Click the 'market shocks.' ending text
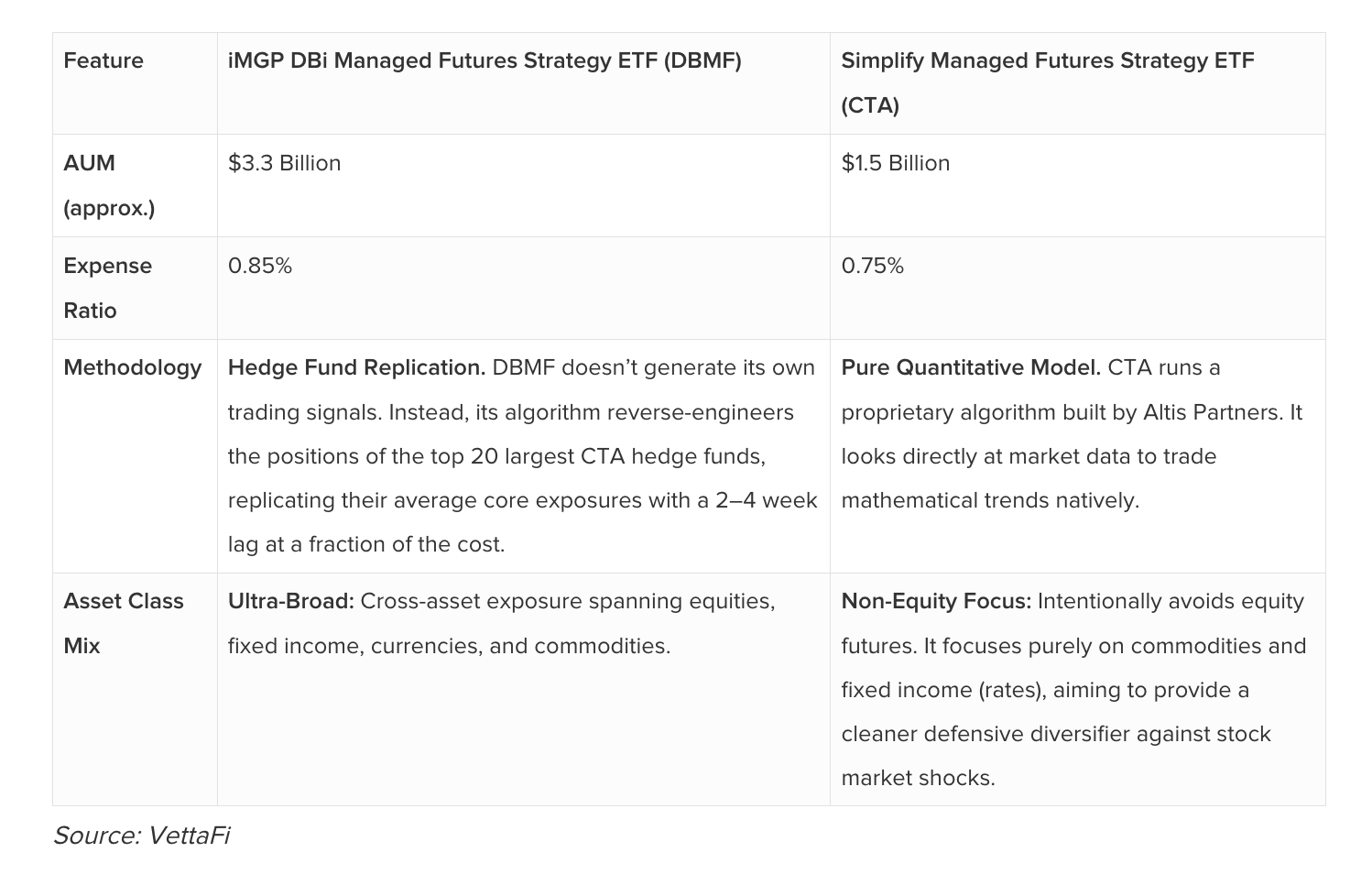1372x896 pixels. [x=918, y=778]
